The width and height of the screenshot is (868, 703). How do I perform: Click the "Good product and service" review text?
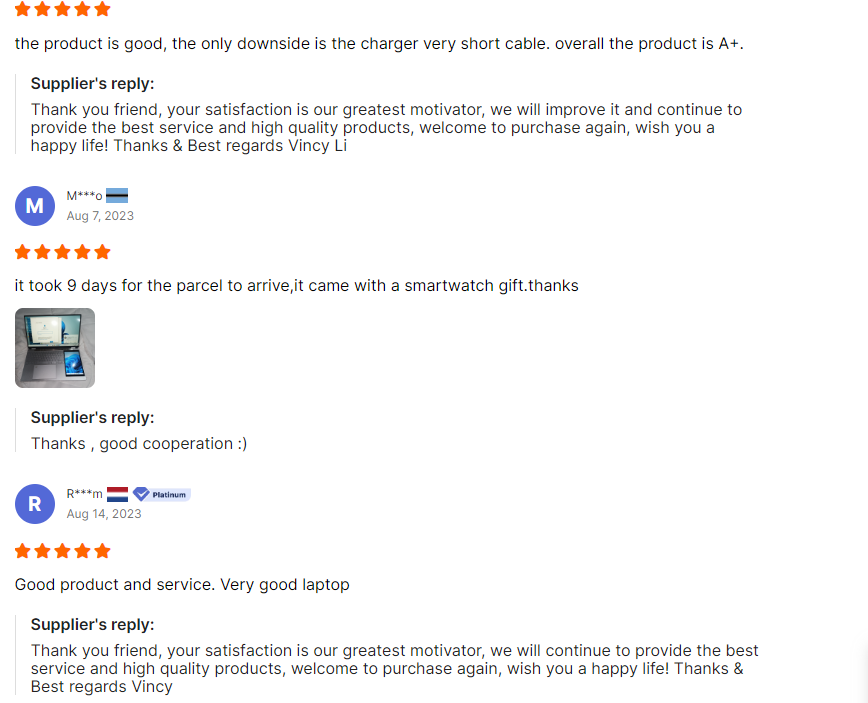[x=182, y=584]
